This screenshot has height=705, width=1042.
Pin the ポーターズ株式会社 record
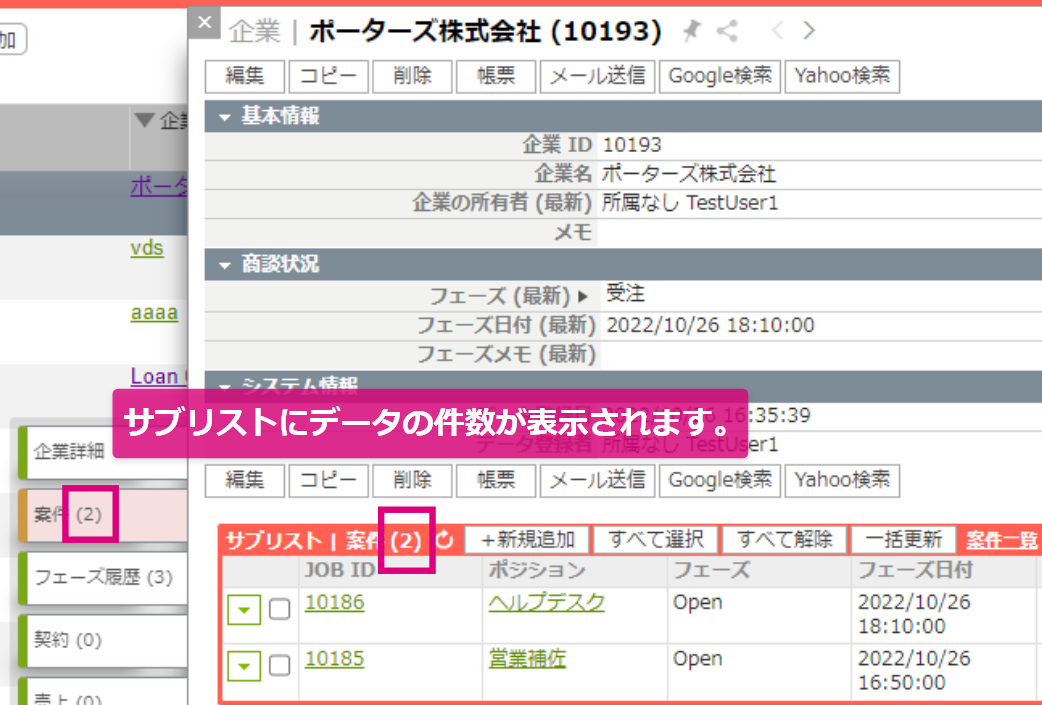coord(692,31)
